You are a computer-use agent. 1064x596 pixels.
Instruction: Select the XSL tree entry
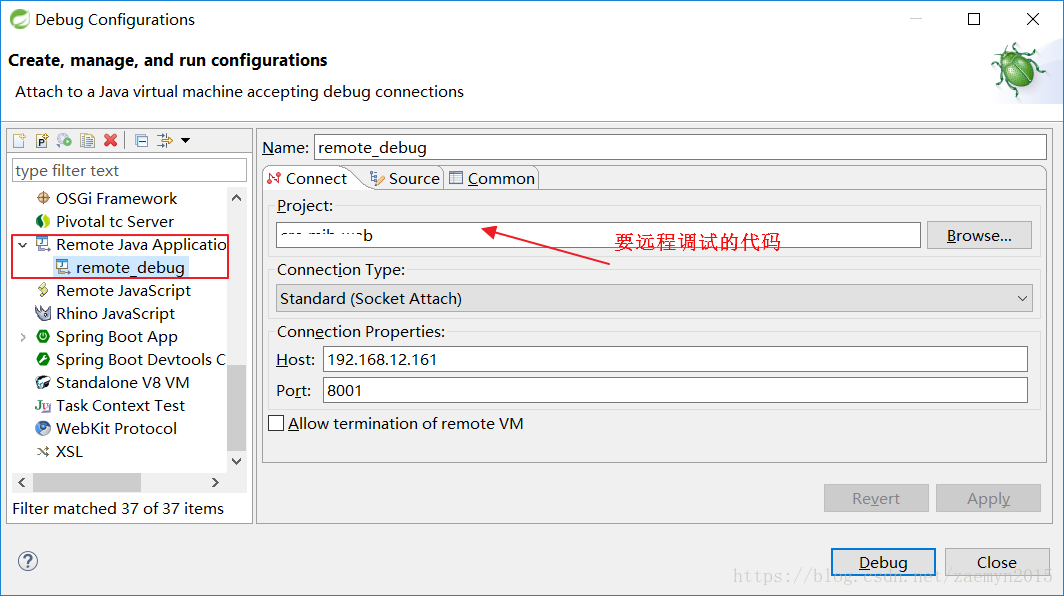(x=69, y=451)
